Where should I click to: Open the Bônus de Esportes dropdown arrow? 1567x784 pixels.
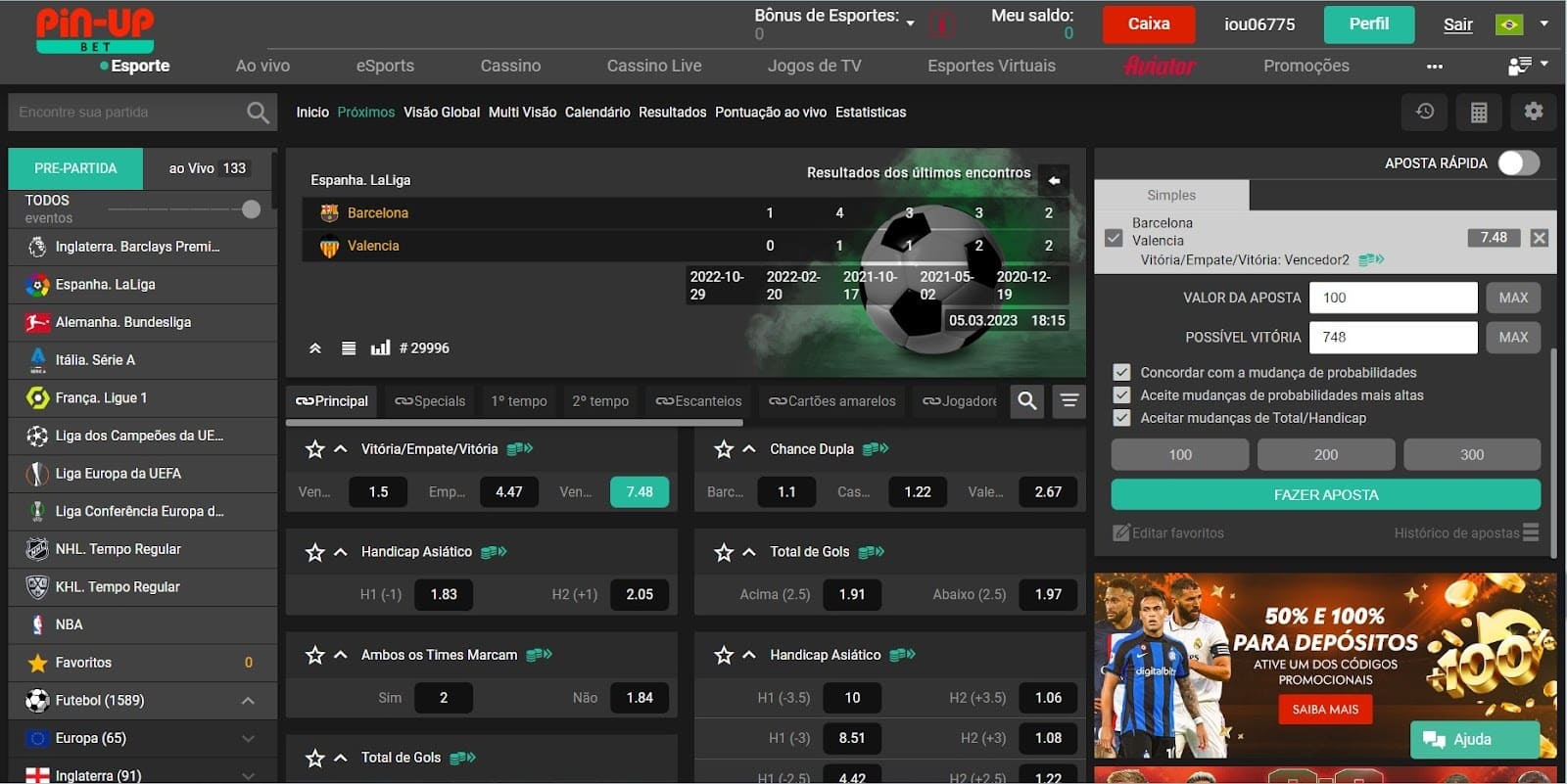click(x=910, y=23)
